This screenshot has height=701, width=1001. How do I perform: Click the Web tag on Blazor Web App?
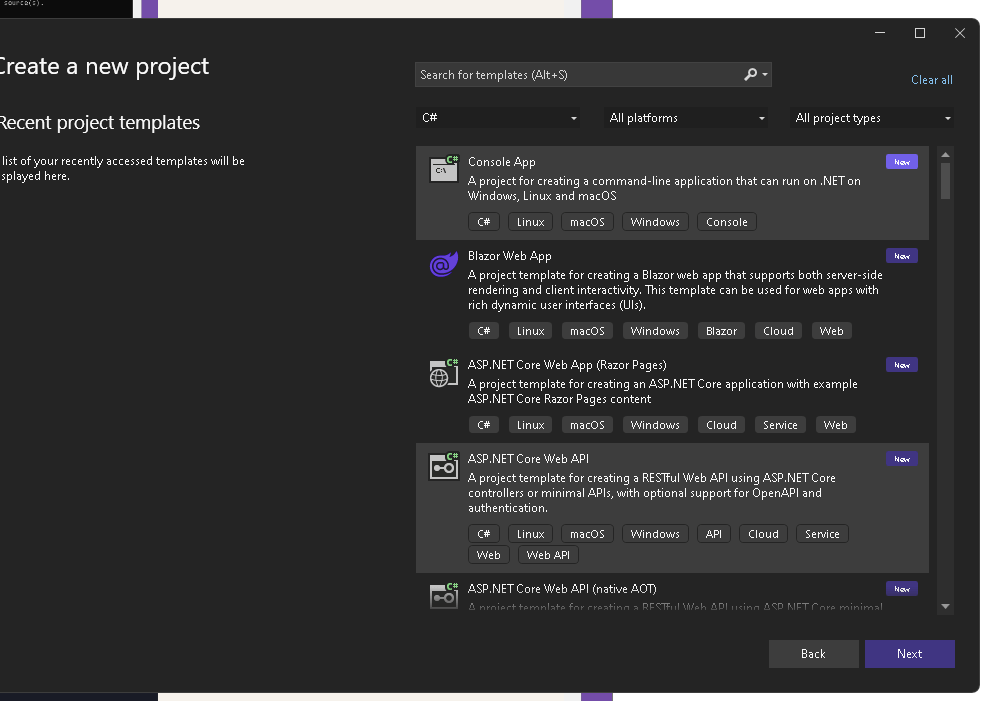click(831, 331)
